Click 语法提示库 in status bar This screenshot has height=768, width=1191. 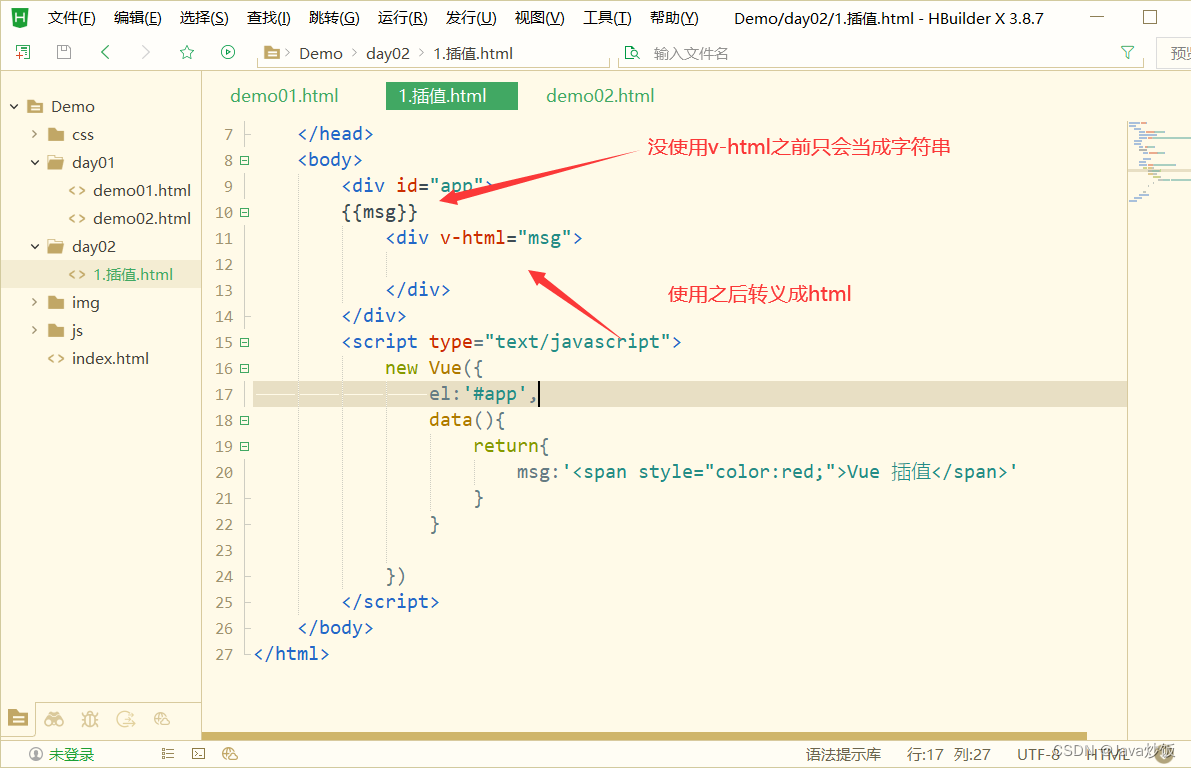[x=843, y=754]
